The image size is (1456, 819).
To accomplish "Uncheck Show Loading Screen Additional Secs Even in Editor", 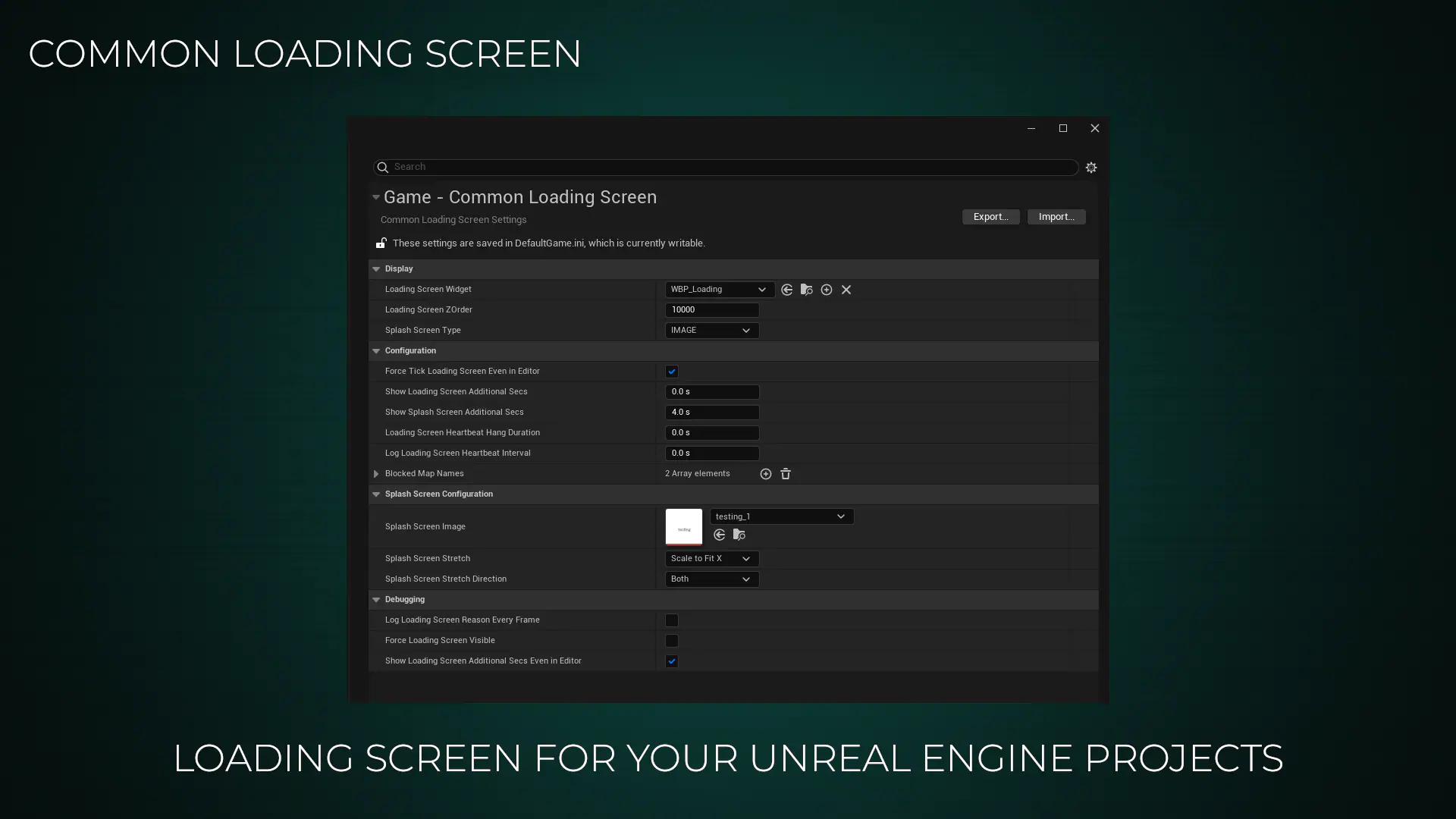I will [672, 661].
